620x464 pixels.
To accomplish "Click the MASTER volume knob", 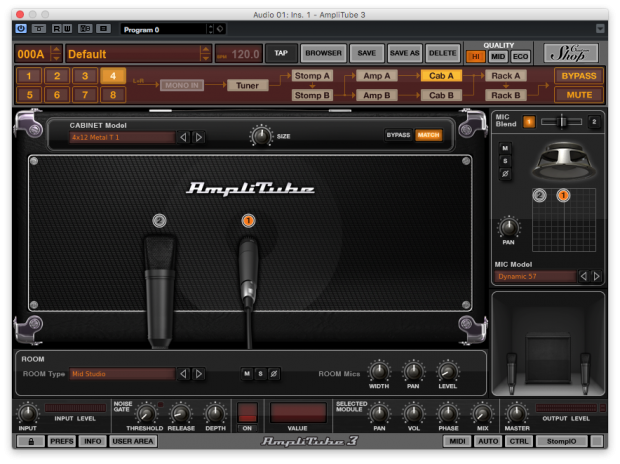I will [x=516, y=413].
